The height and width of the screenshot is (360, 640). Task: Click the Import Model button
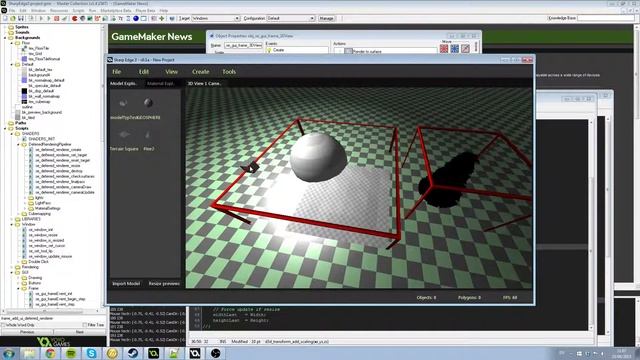tap(126, 283)
